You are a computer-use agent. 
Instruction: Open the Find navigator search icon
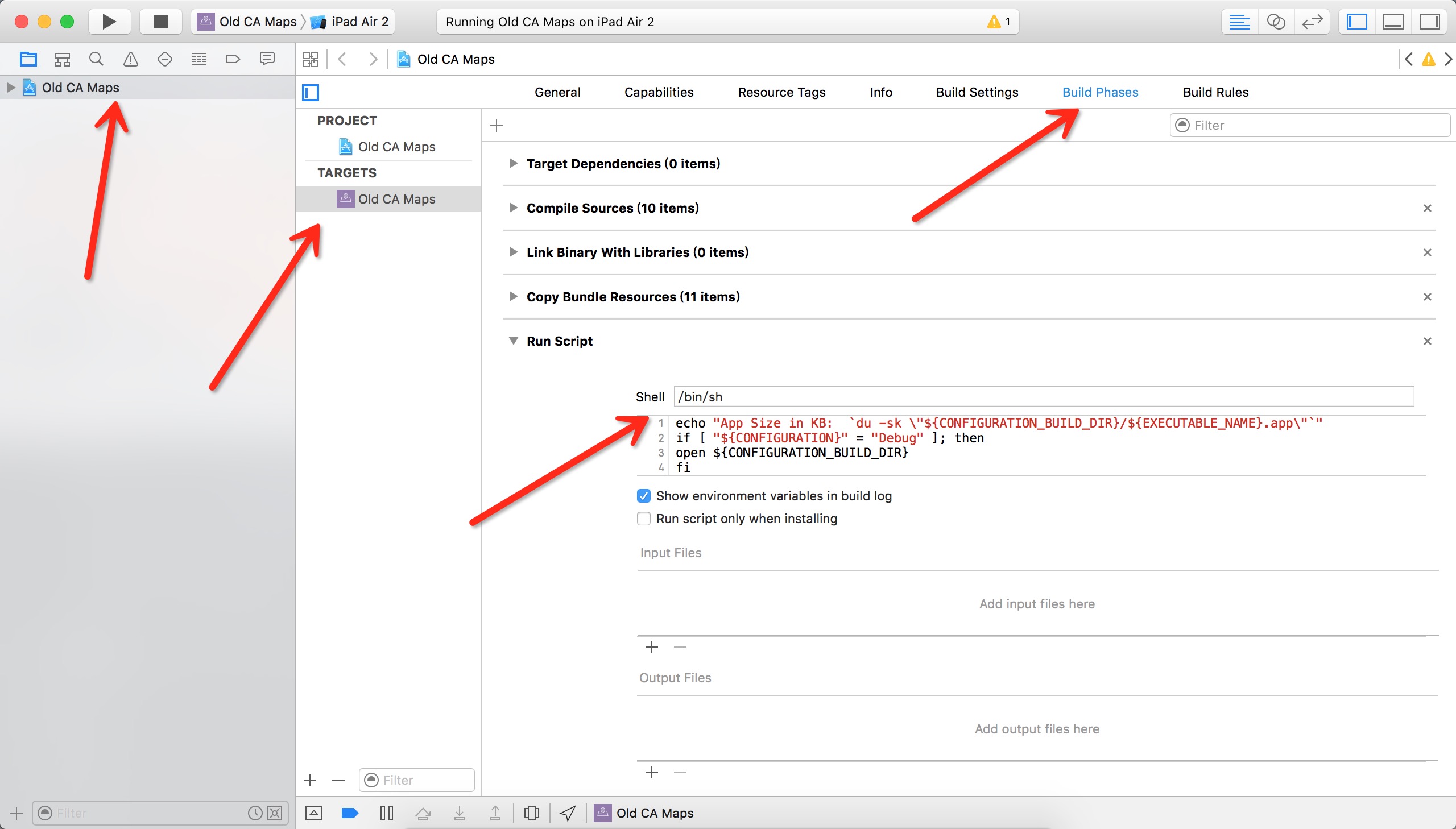click(x=96, y=59)
